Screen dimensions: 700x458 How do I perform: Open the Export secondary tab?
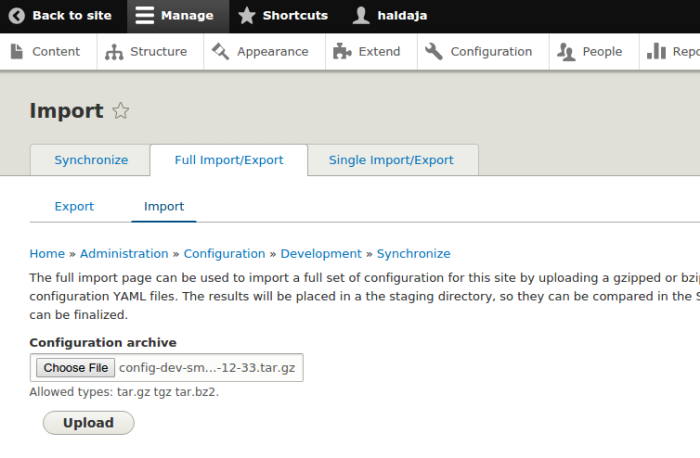pos(74,207)
